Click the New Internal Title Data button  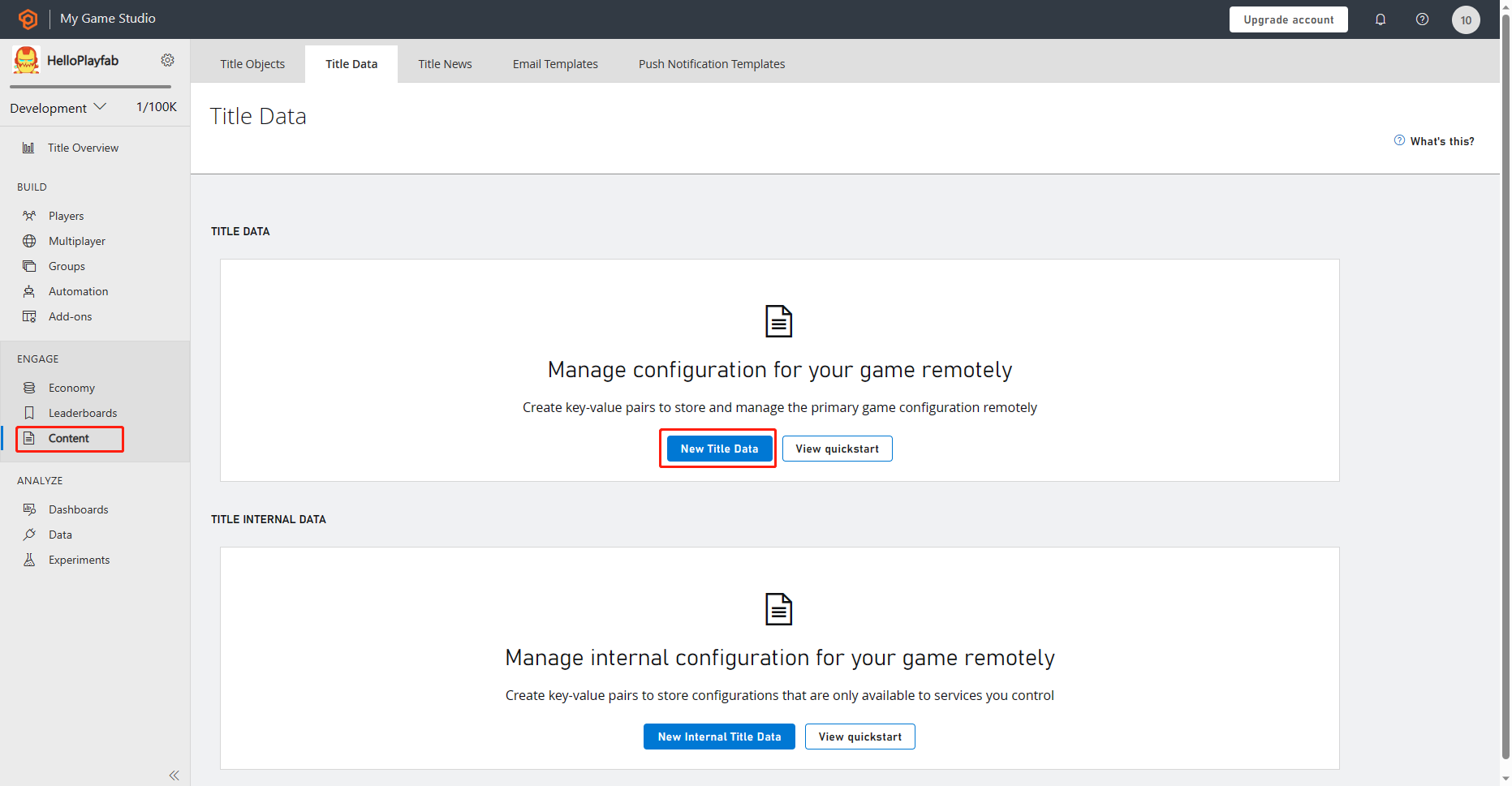tap(719, 737)
